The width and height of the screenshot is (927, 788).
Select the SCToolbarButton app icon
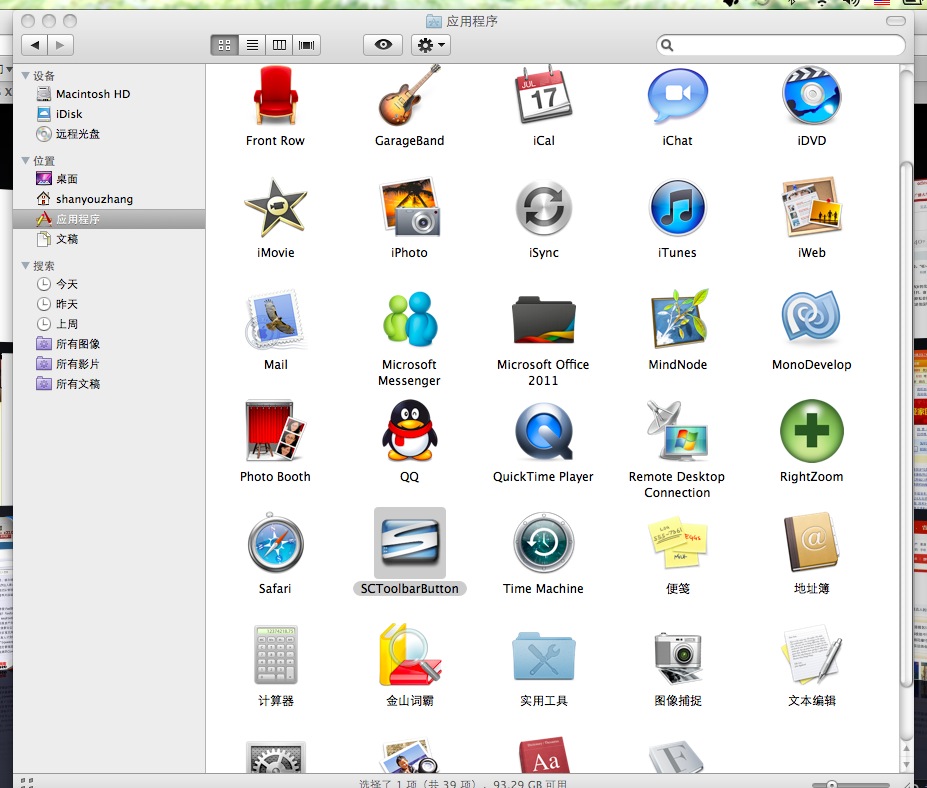click(x=410, y=543)
